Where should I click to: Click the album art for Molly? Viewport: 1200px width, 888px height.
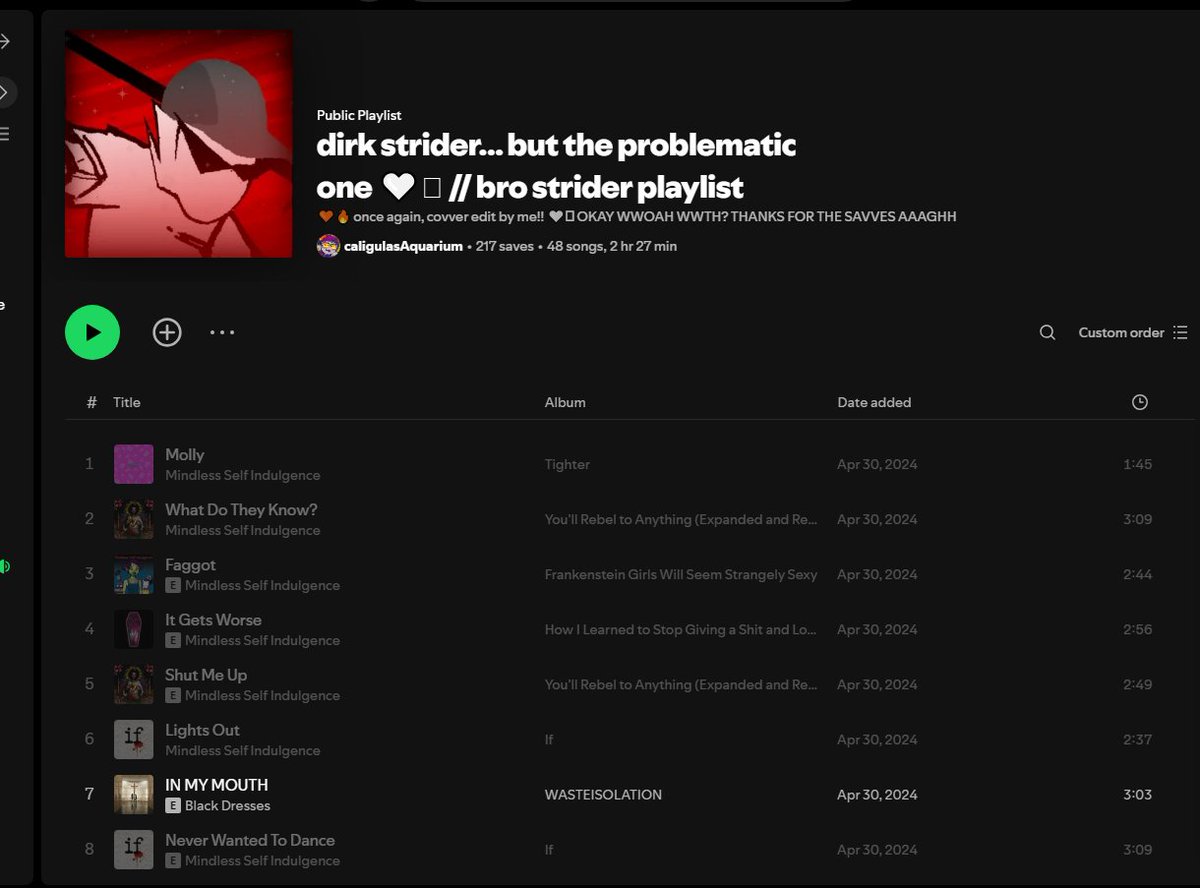133,463
